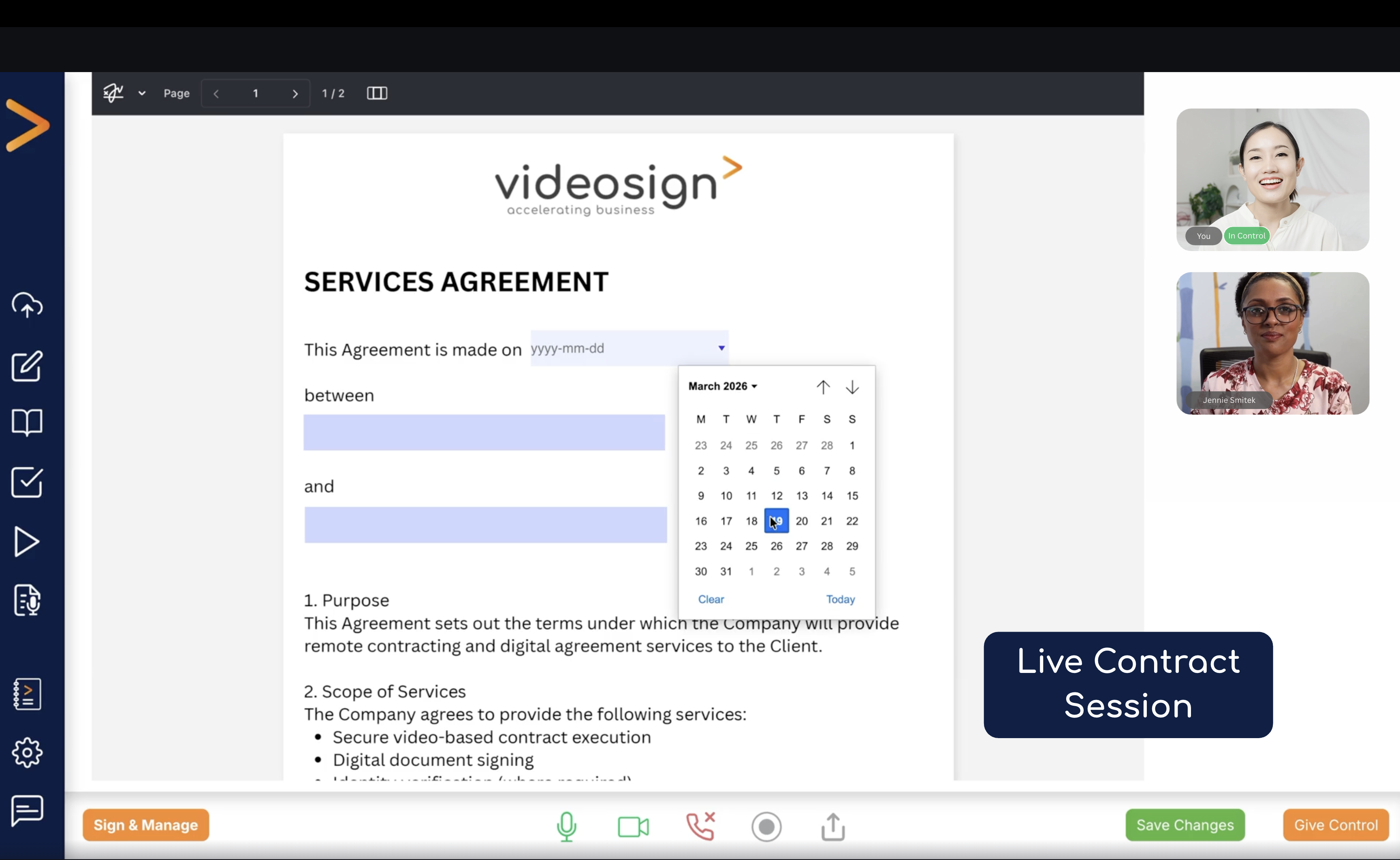The width and height of the screenshot is (1400, 860).
Task: Click the Save Changes button
Action: point(1184,825)
